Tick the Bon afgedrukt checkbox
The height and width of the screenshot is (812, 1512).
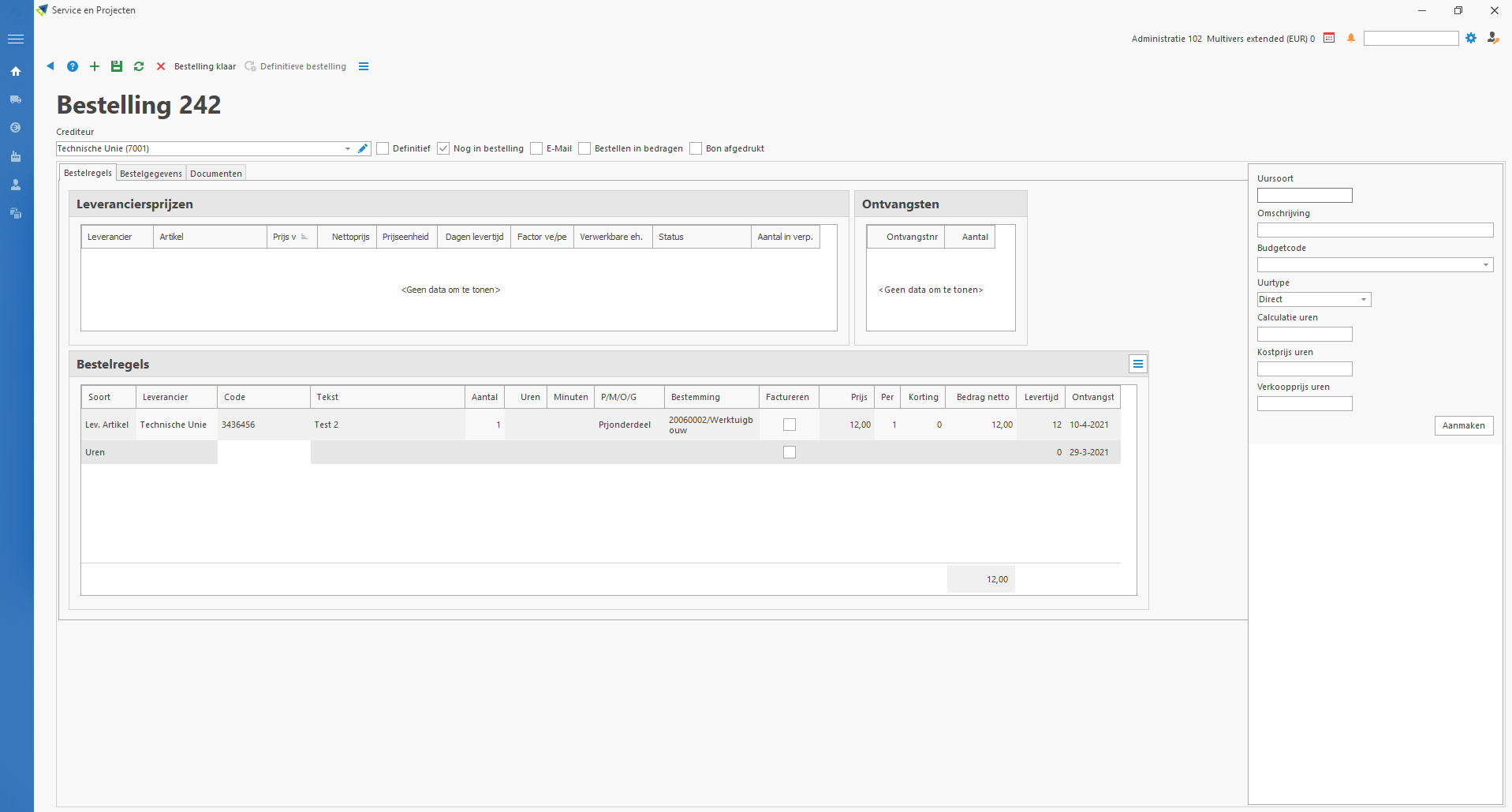click(x=696, y=148)
